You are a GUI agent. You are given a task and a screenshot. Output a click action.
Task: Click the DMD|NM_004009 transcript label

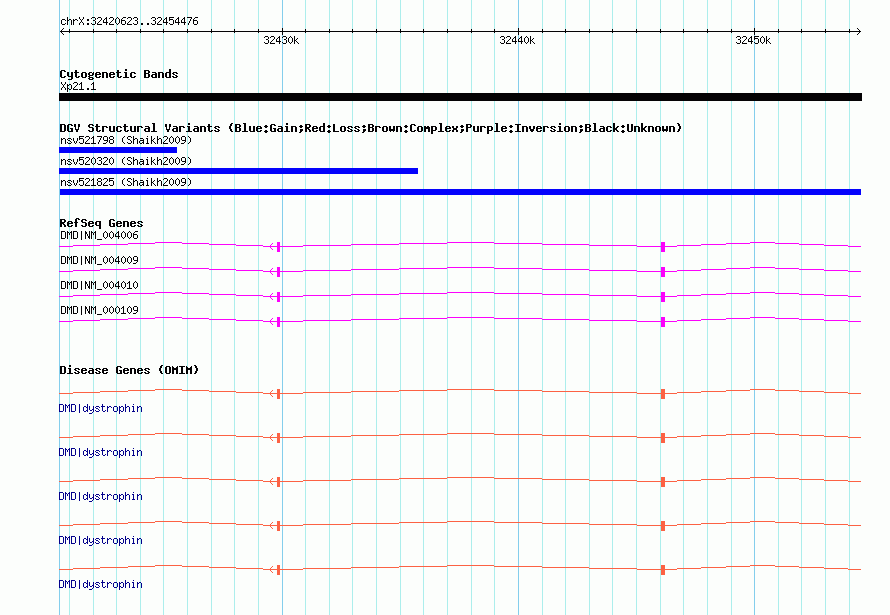99,260
